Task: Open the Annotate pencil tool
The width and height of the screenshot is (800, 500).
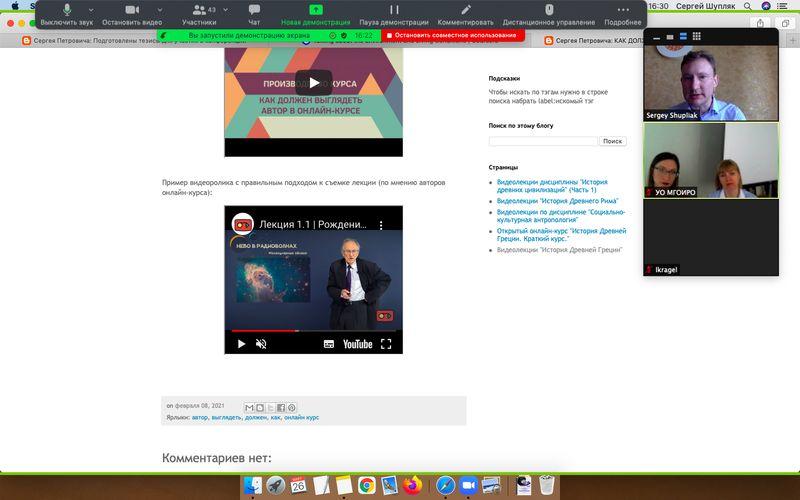Action: tap(466, 14)
